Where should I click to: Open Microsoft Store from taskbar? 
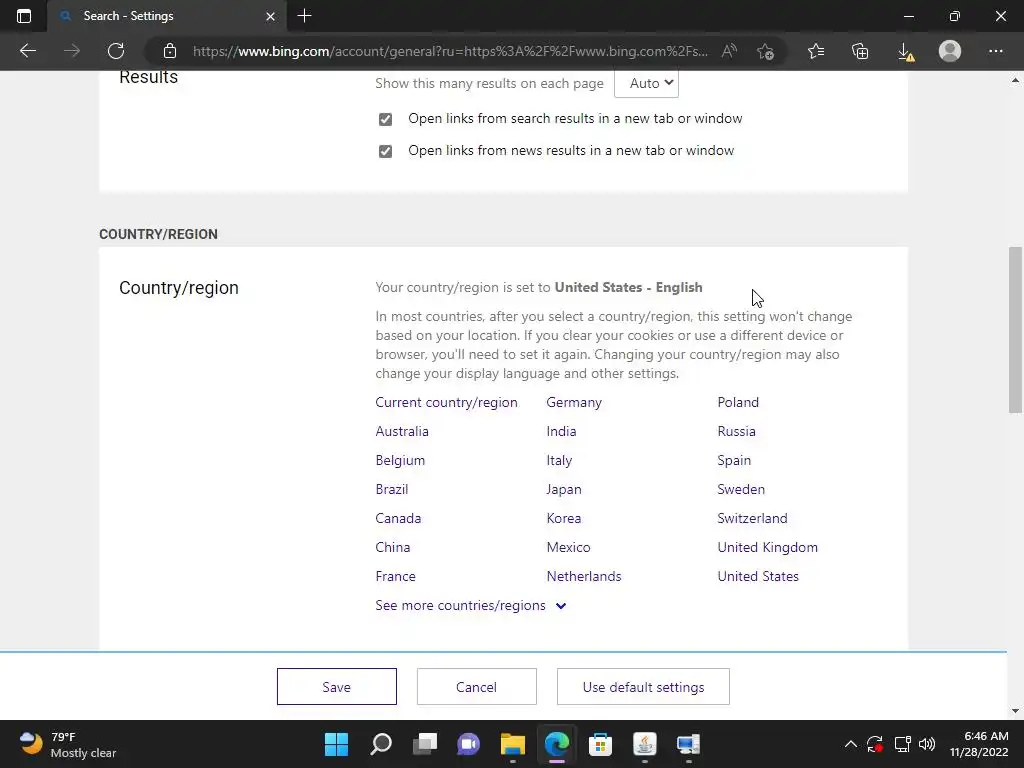(x=600, y=744)
